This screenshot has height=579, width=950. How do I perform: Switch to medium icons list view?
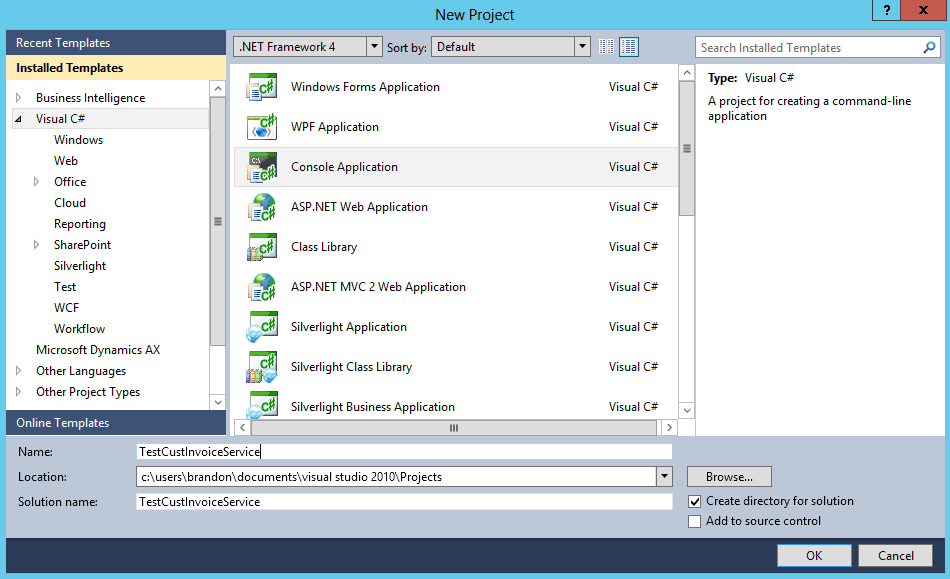[629, 47]
